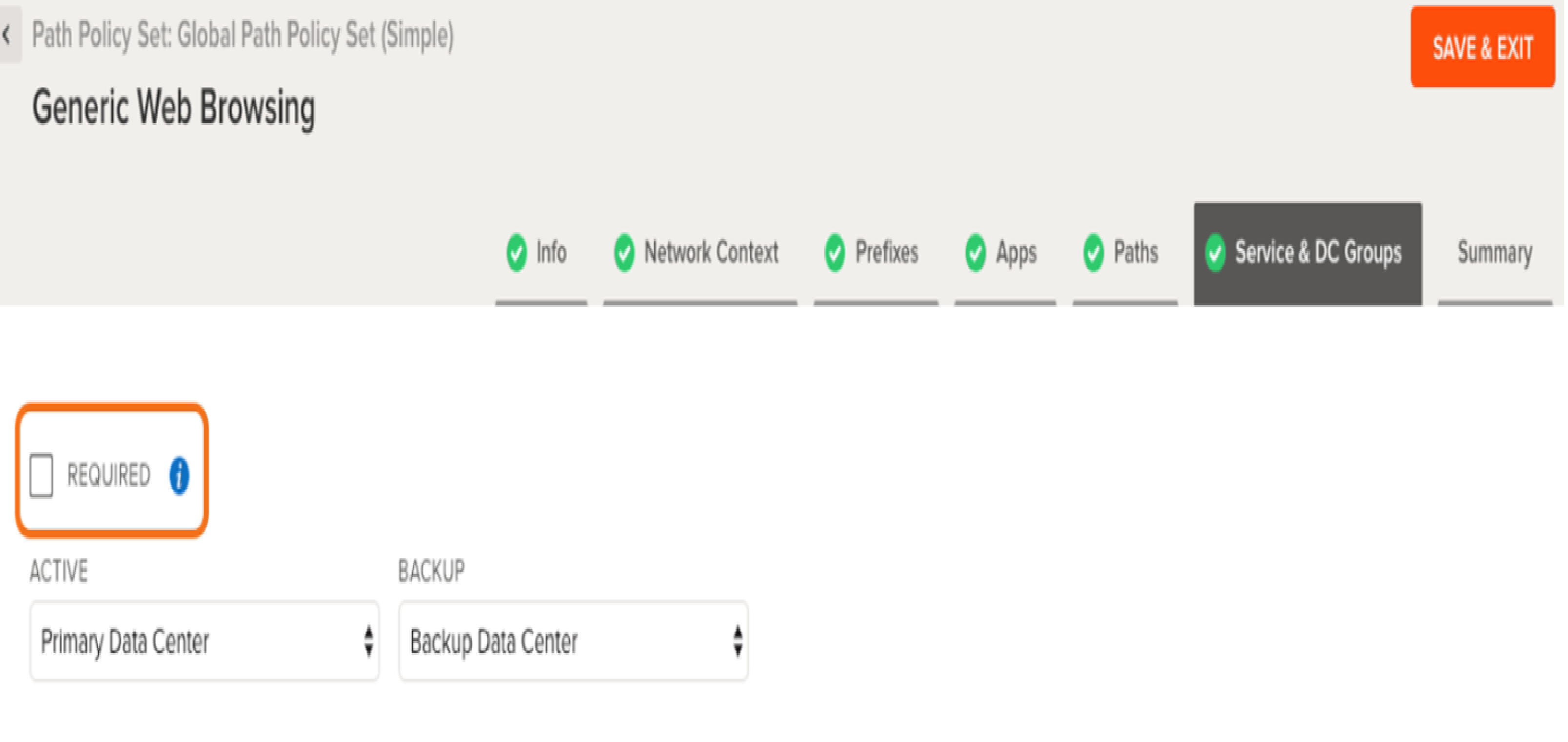This screenshot has height=742, width=1568.
Task: Click the green checkmark beside Paths
Action: point(1093,253)
